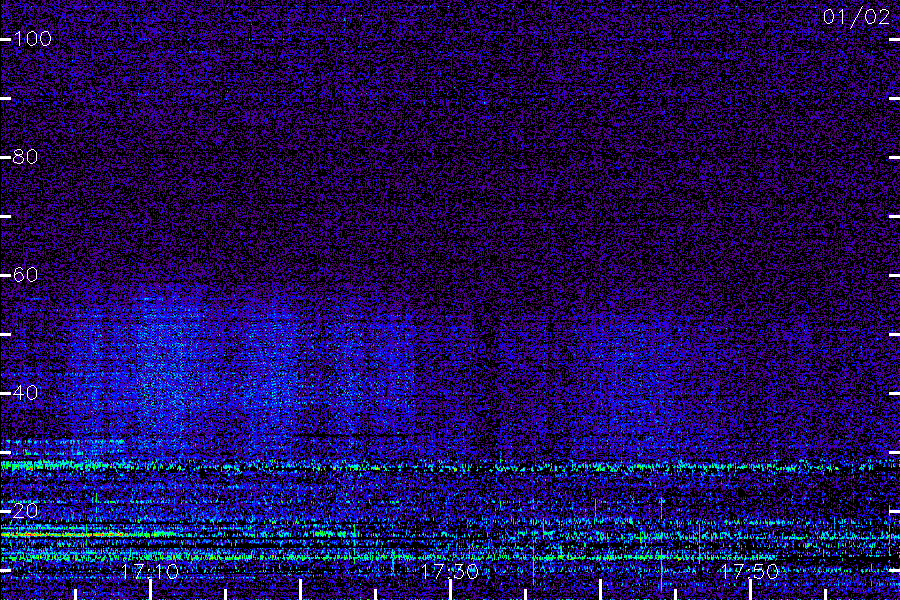Click the 60 frequency axis label
The image size is (900, 600).
coord(25,275)
